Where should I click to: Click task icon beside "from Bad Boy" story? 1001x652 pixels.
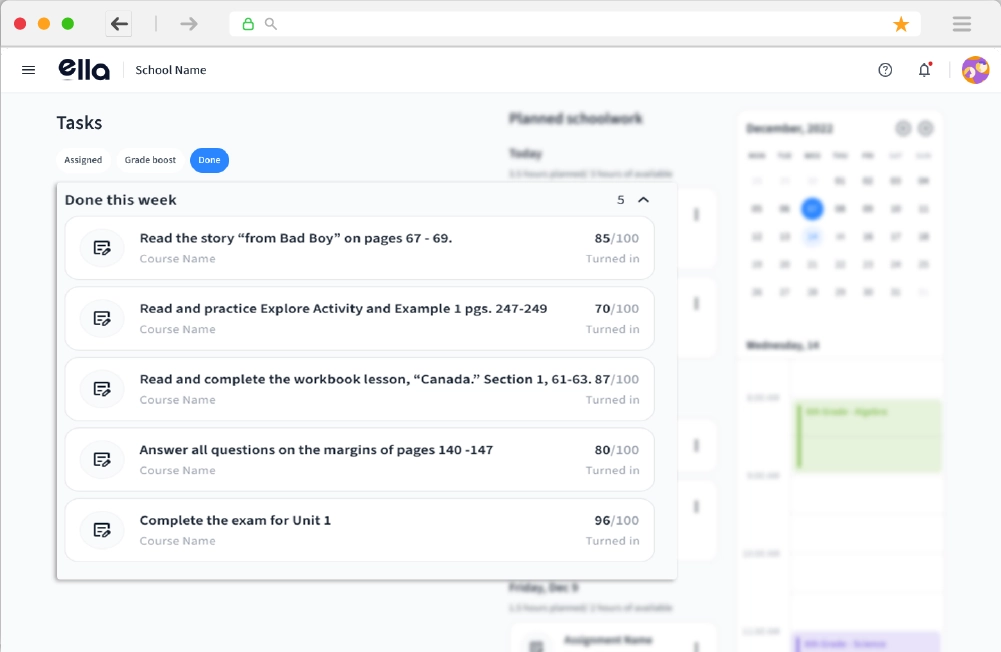102,248
